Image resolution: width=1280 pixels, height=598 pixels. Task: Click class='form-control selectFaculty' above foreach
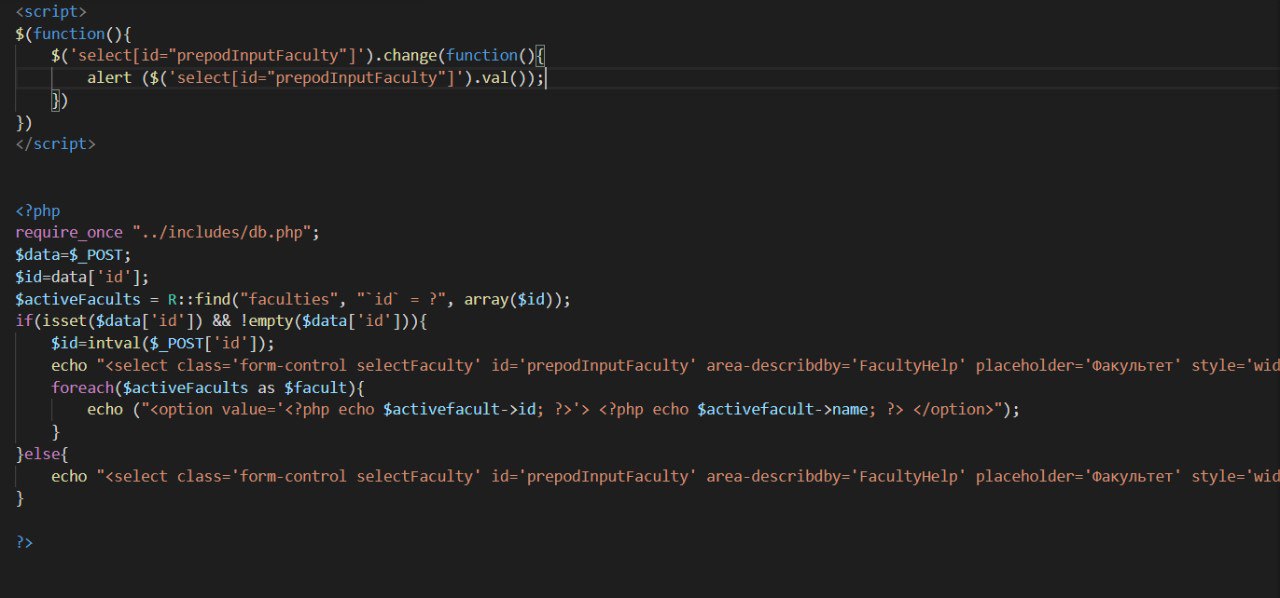329,366
